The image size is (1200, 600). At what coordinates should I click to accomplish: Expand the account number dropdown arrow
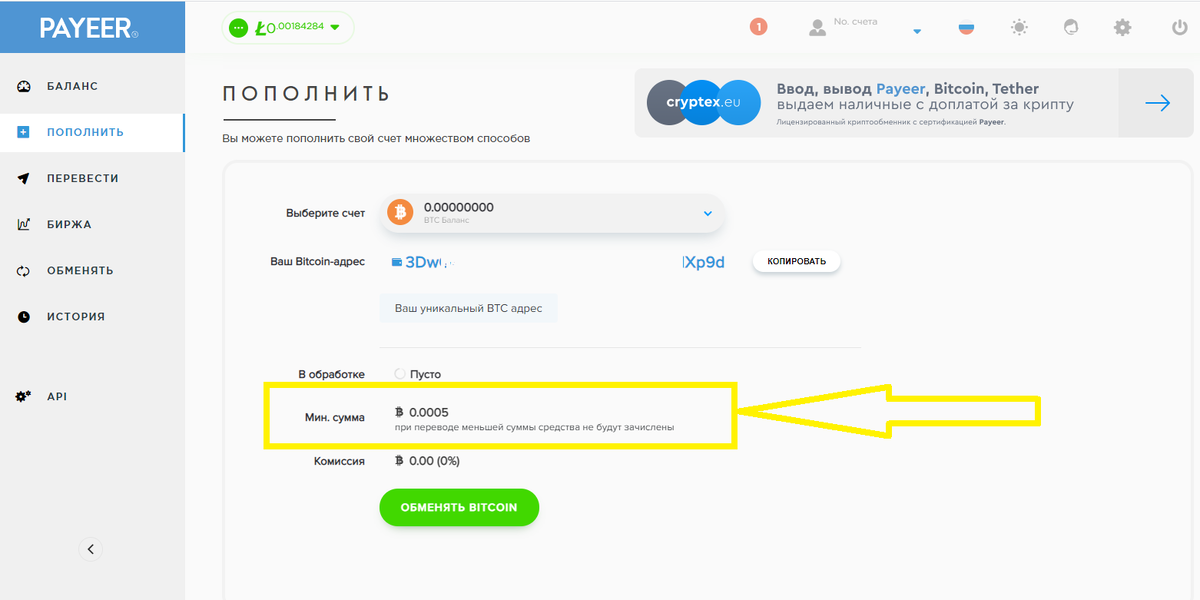click(x=917, y=32)
